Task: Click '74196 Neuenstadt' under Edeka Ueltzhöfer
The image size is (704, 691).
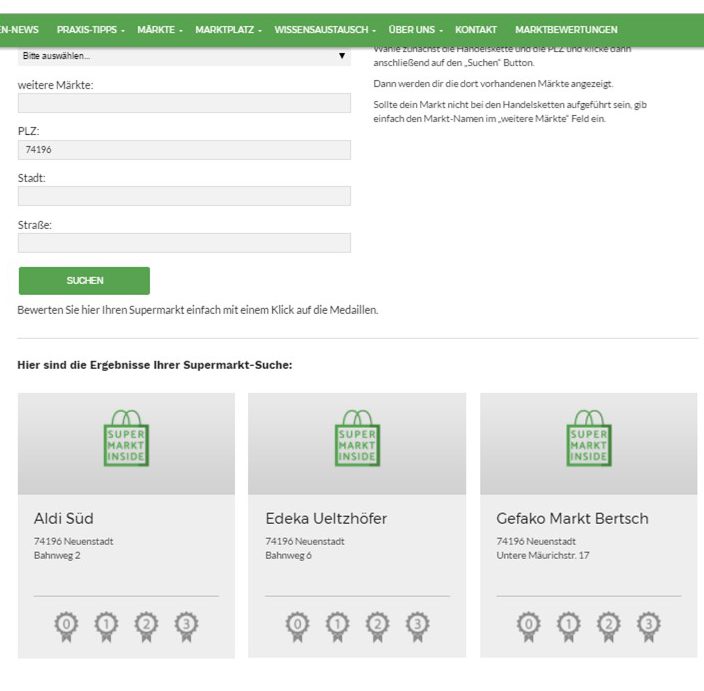Action: coord(305,541)
